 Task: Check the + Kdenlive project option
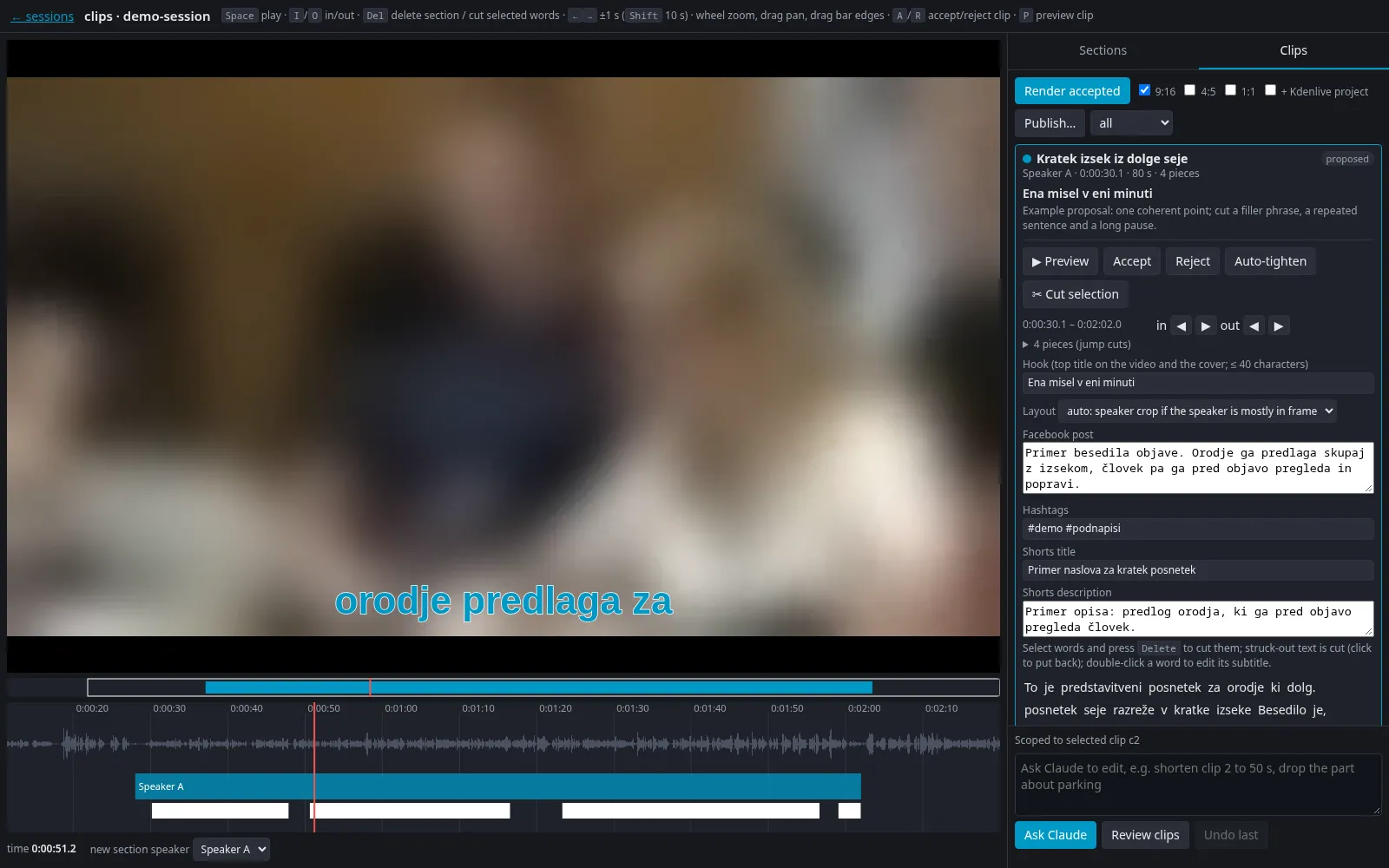tap(1270, 90)
